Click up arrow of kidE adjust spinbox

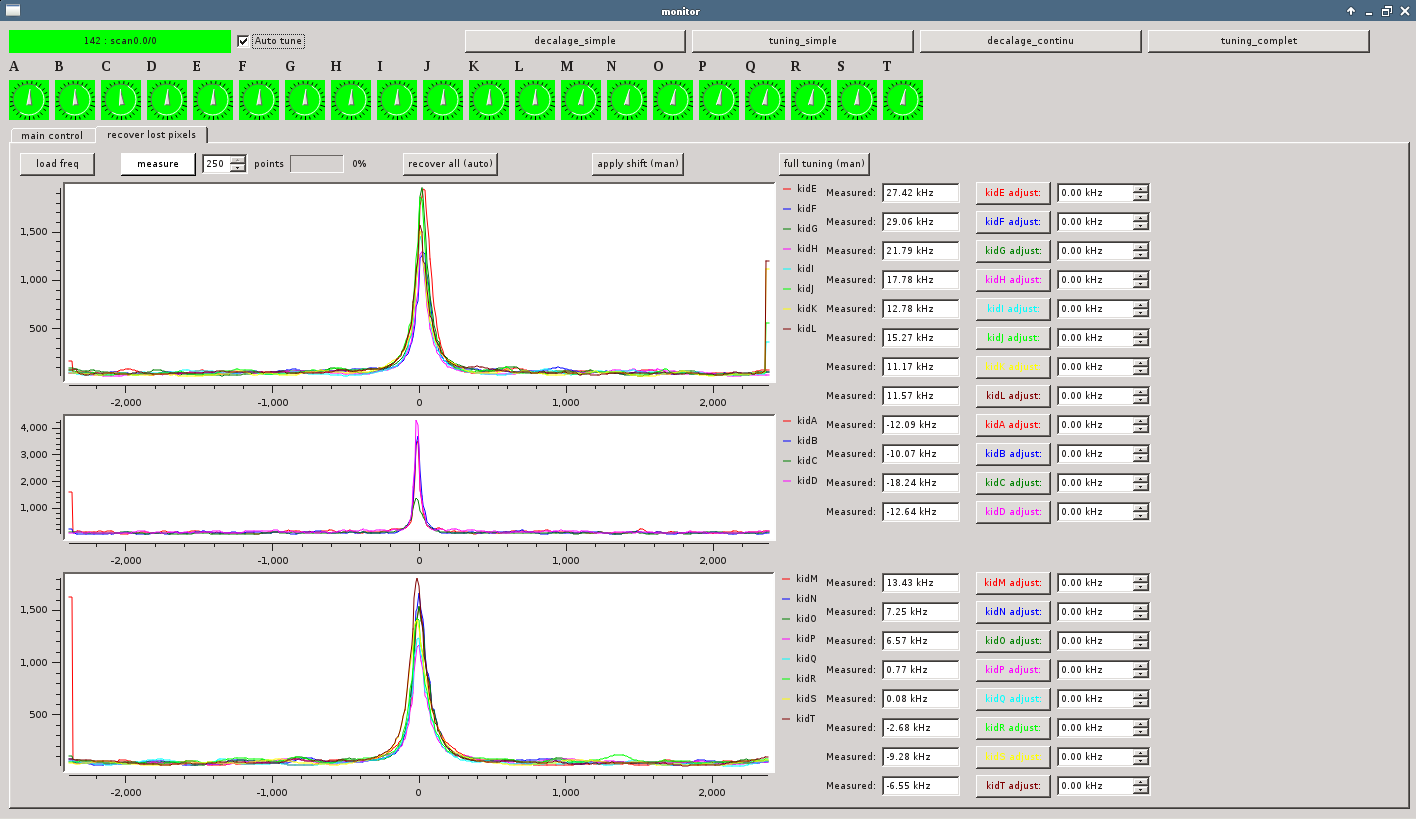pos(1141,188)
